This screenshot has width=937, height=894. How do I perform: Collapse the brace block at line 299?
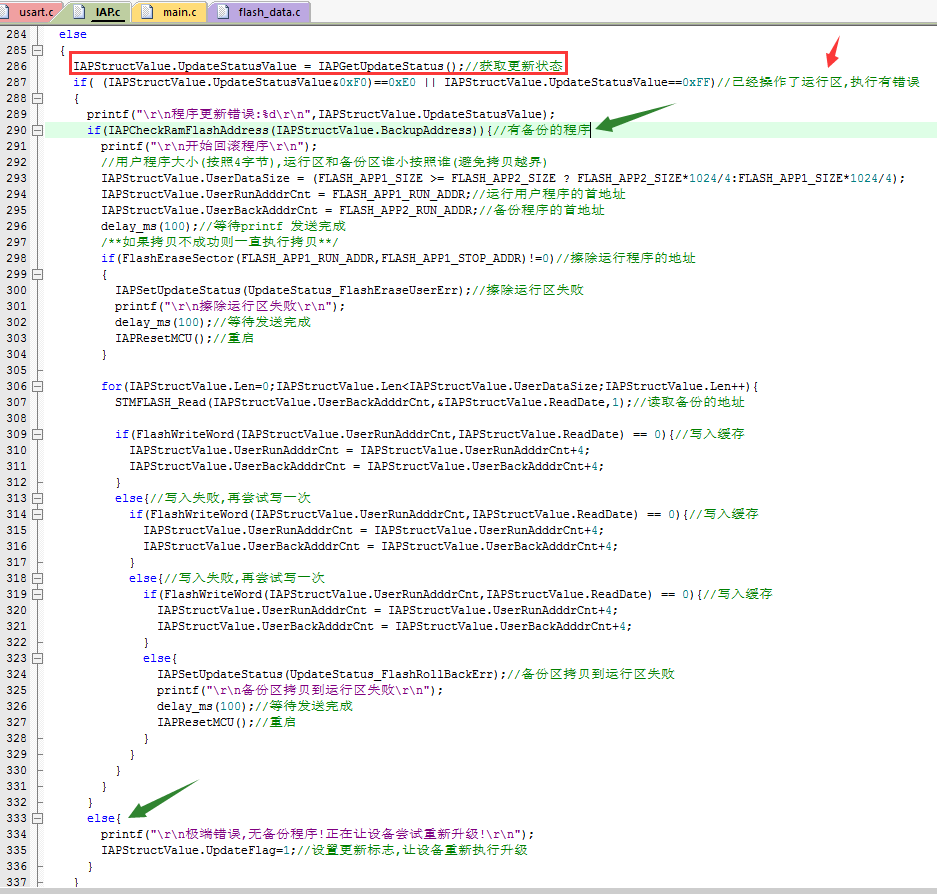[x=38, y=274]
